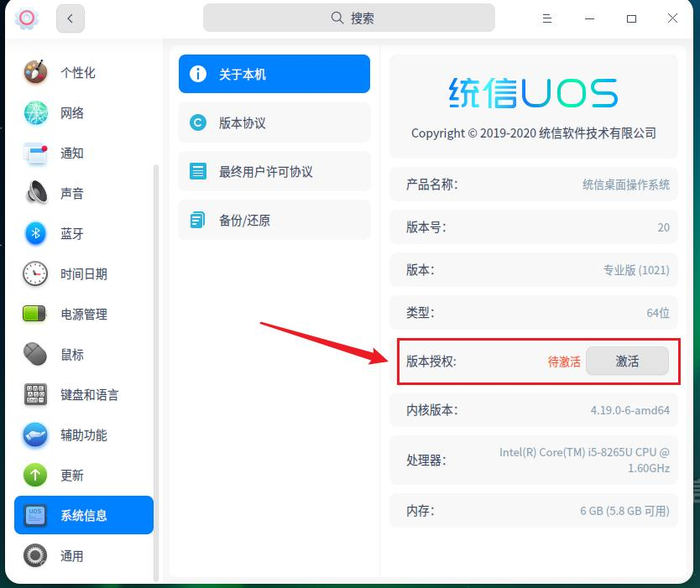Open Accessibility (辅助功能) icon
Viewport: 700px width, 588px height.
(35, 435)
